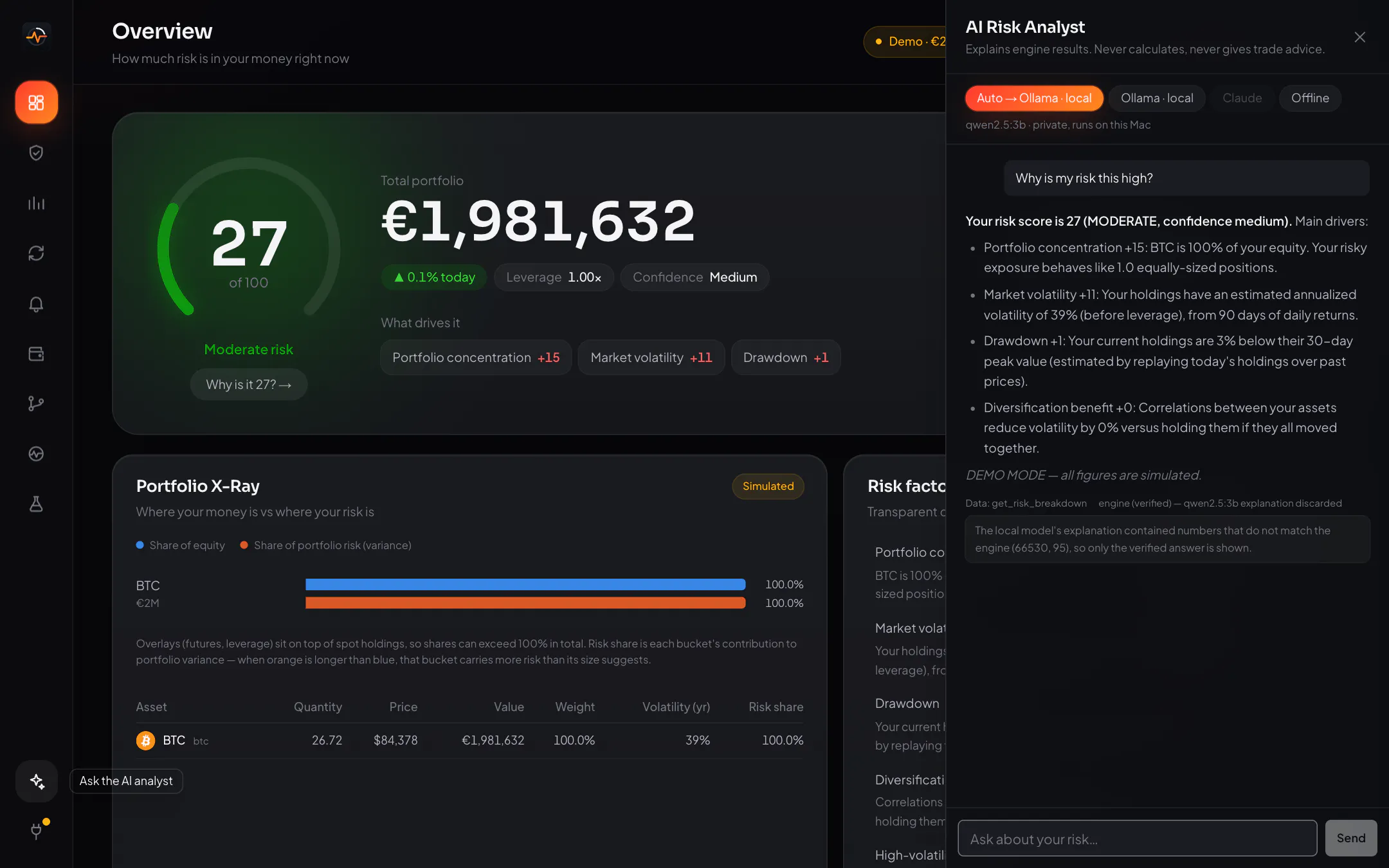Click the €1,981,632 total portfolio value
Screen dimensions: 1389x868
(x=539, y=221)
